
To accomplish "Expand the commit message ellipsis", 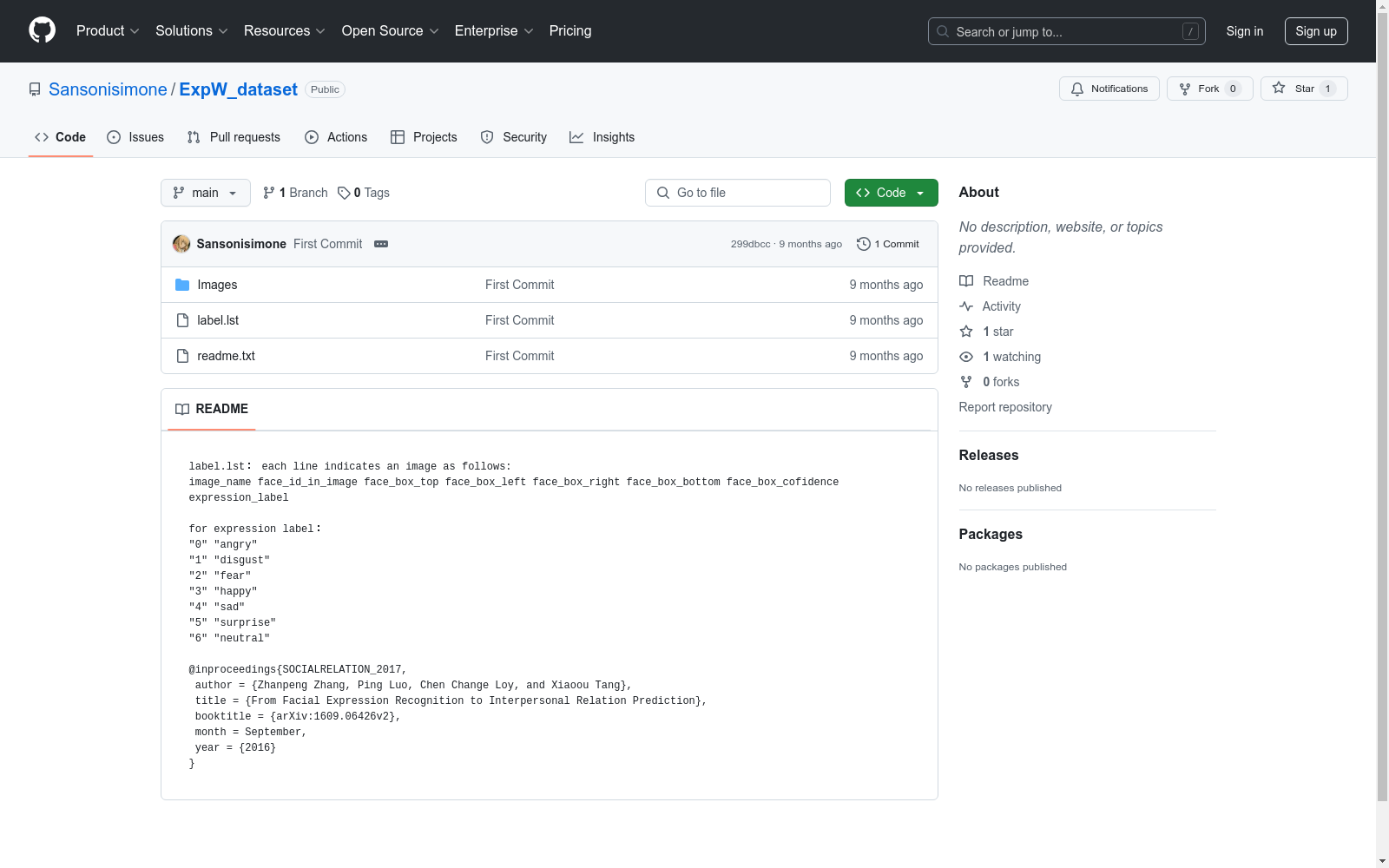I will (x=381, y=244).
